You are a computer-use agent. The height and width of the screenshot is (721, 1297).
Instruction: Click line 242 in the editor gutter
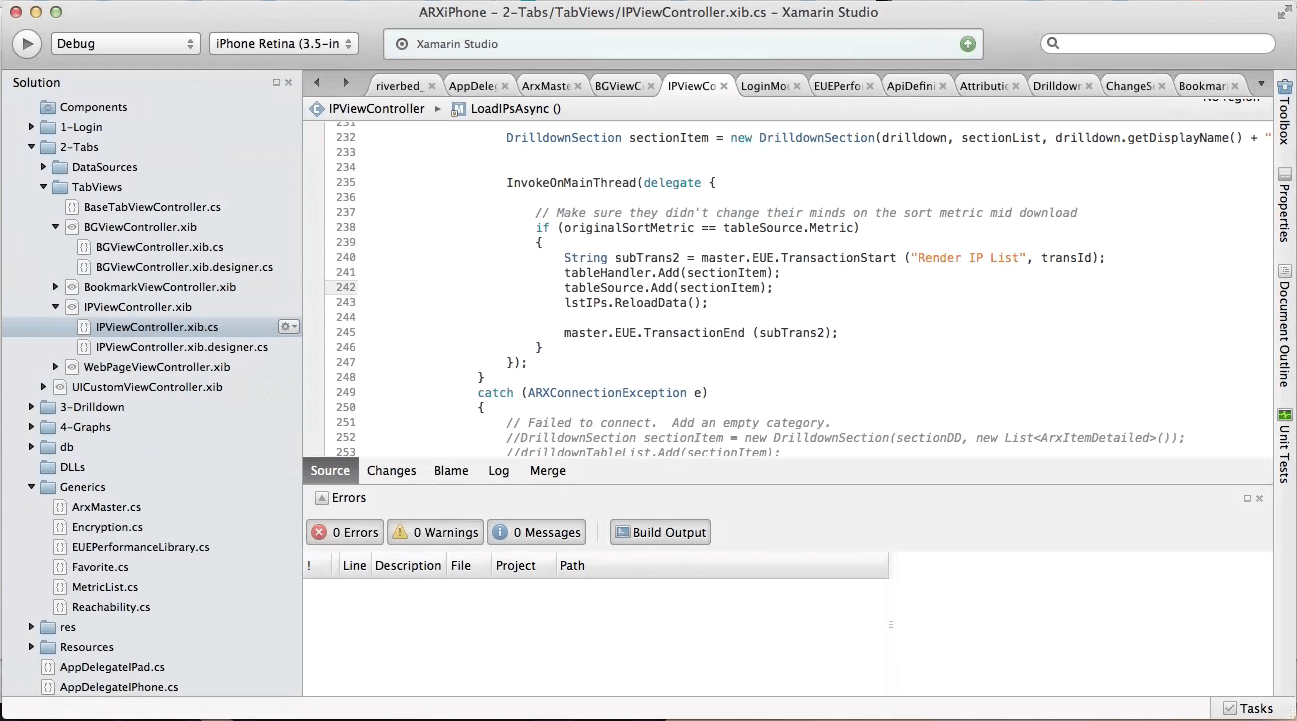point(345,287)
